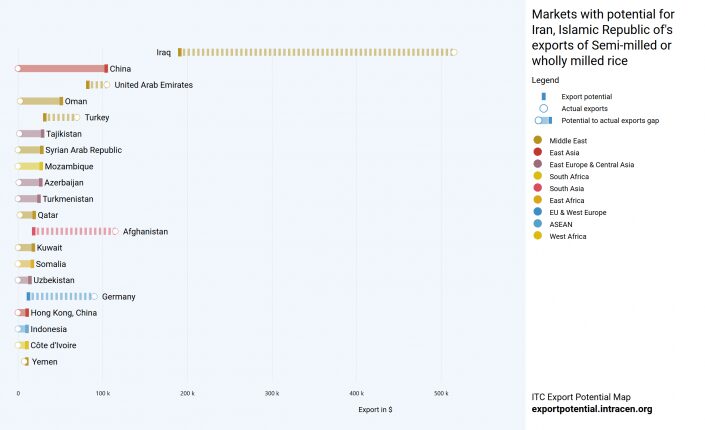Click the Tajikistan country label
The image size is (705, 430).
(x=64, y=134)
